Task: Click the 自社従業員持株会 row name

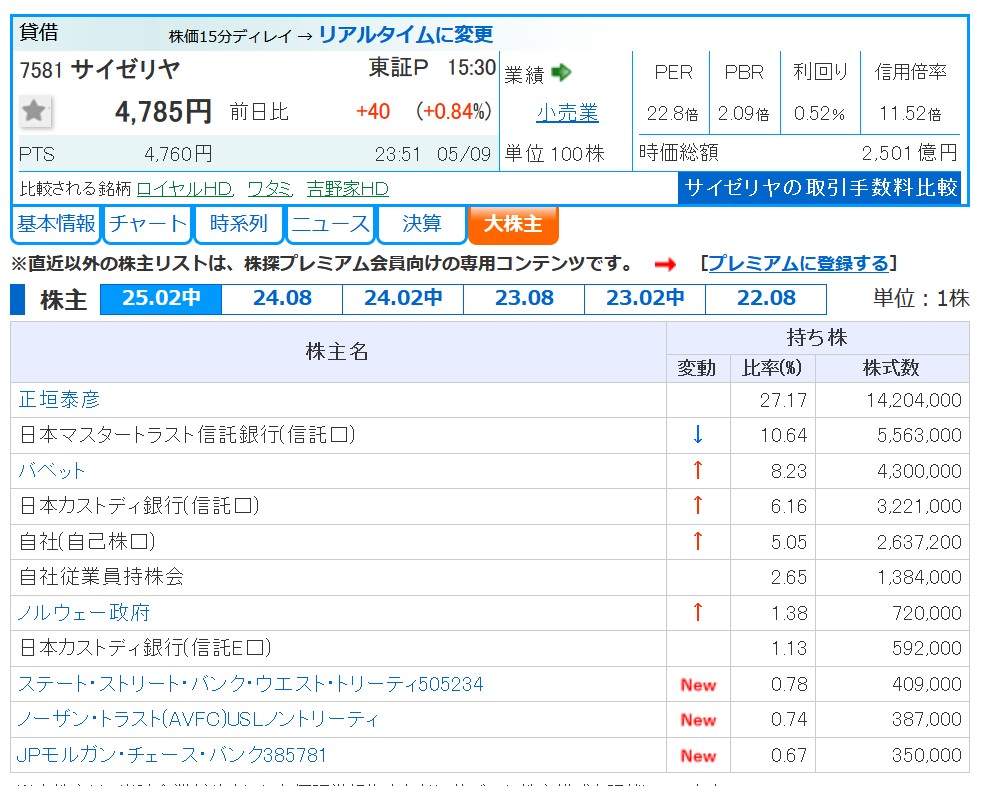Action: [x=101, y=577]
